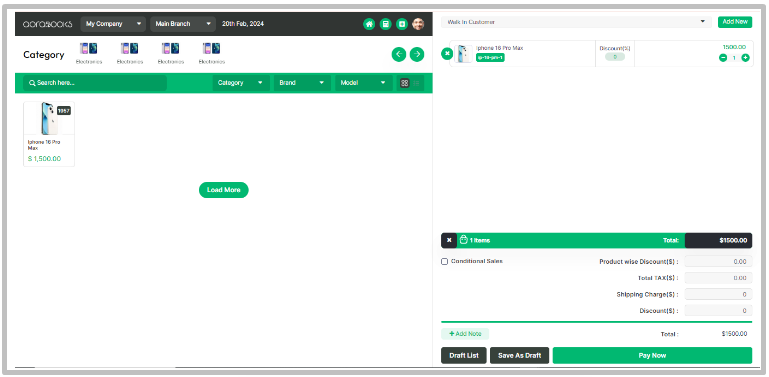The image size is (769, 377).
Task: Expand the Brand filter dropdown
Action: pos(302,83)
